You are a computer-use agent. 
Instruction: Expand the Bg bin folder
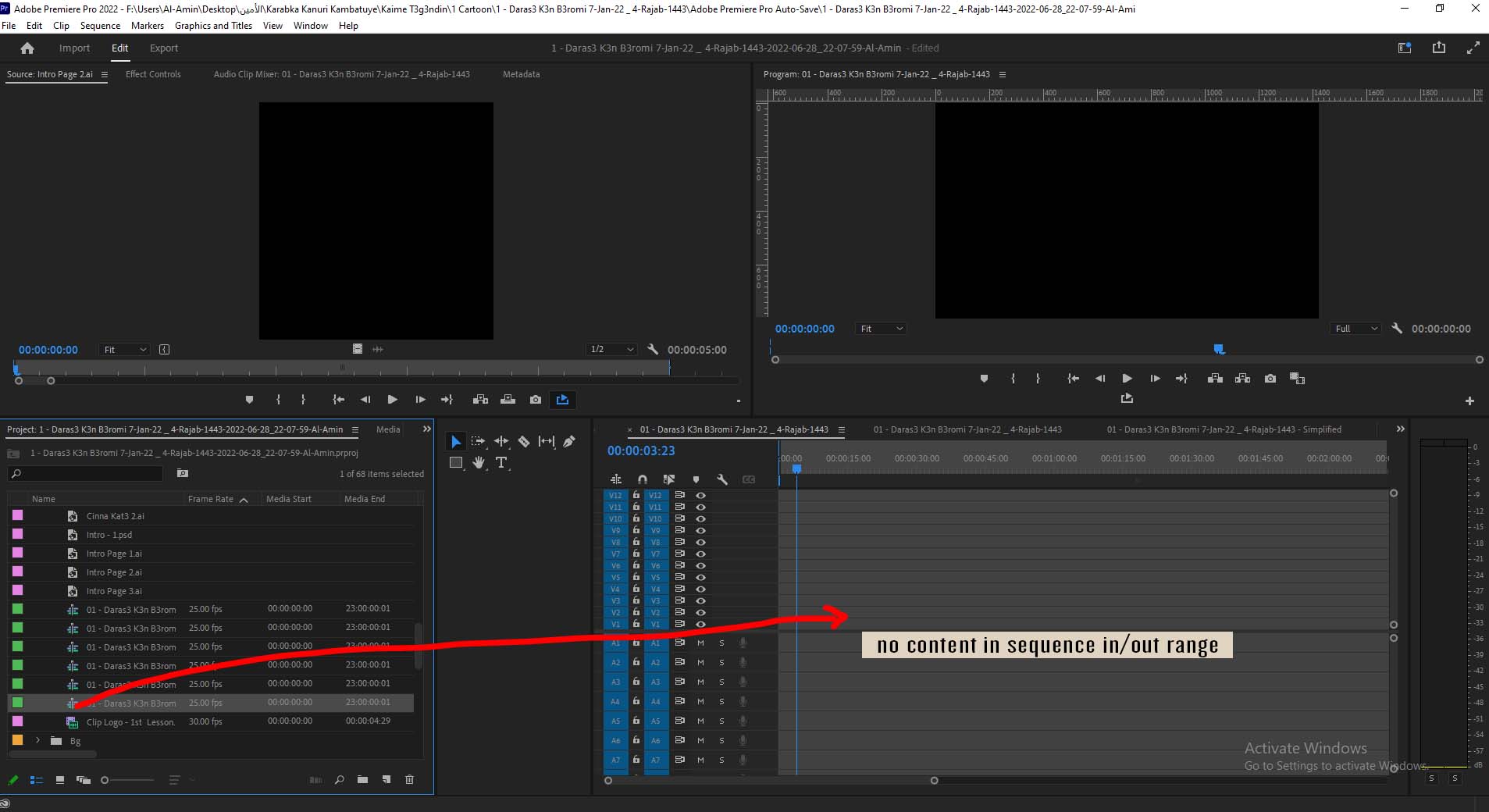point(37,740)
